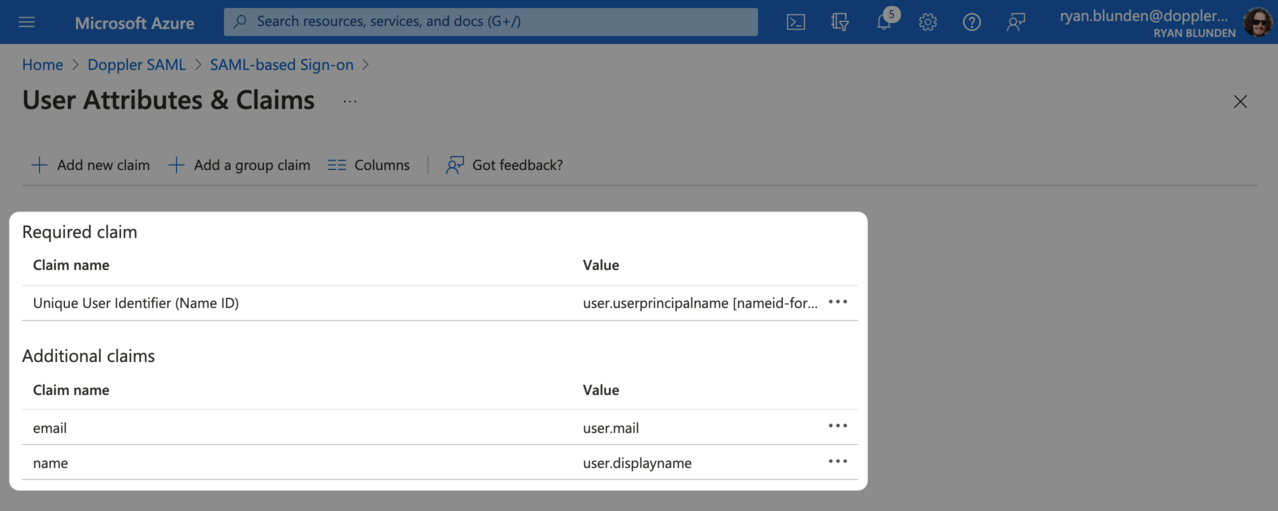Viewport: 1278px width, 511px height.
Task: Click Add new claim
Action: (x=91, y=165)
